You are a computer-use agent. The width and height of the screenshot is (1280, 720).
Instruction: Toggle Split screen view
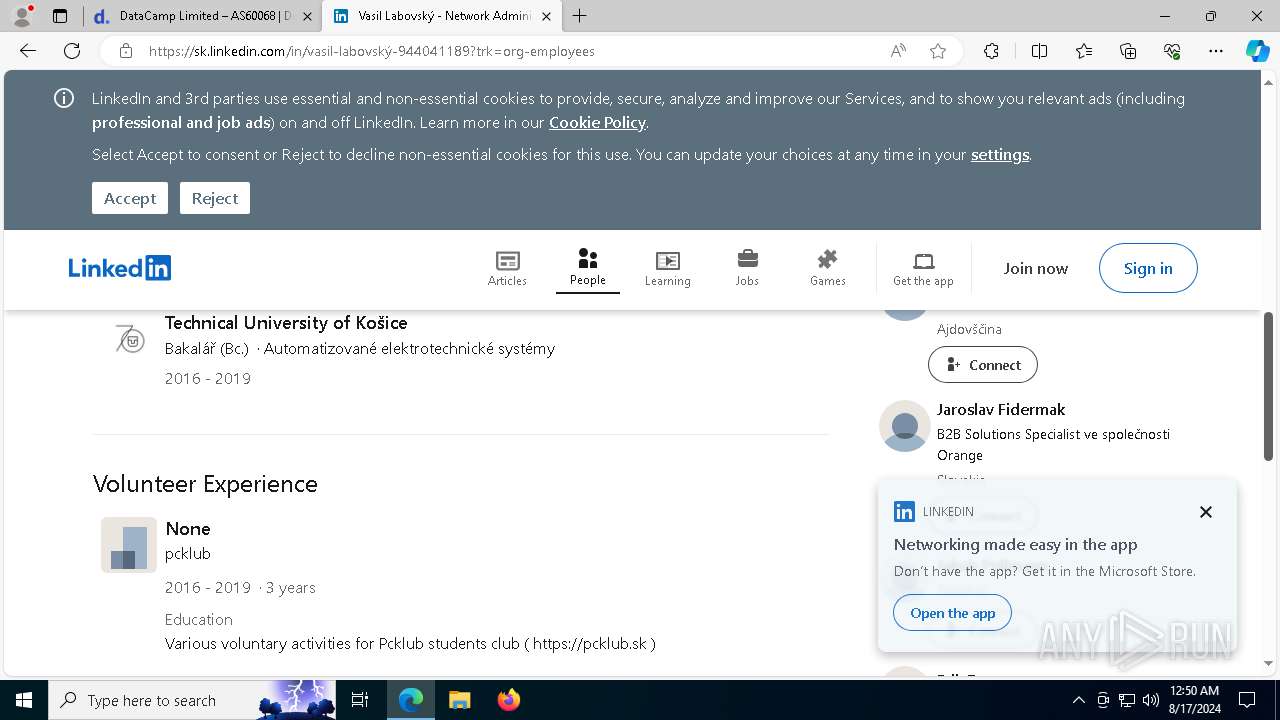(x=1039, y=51)
